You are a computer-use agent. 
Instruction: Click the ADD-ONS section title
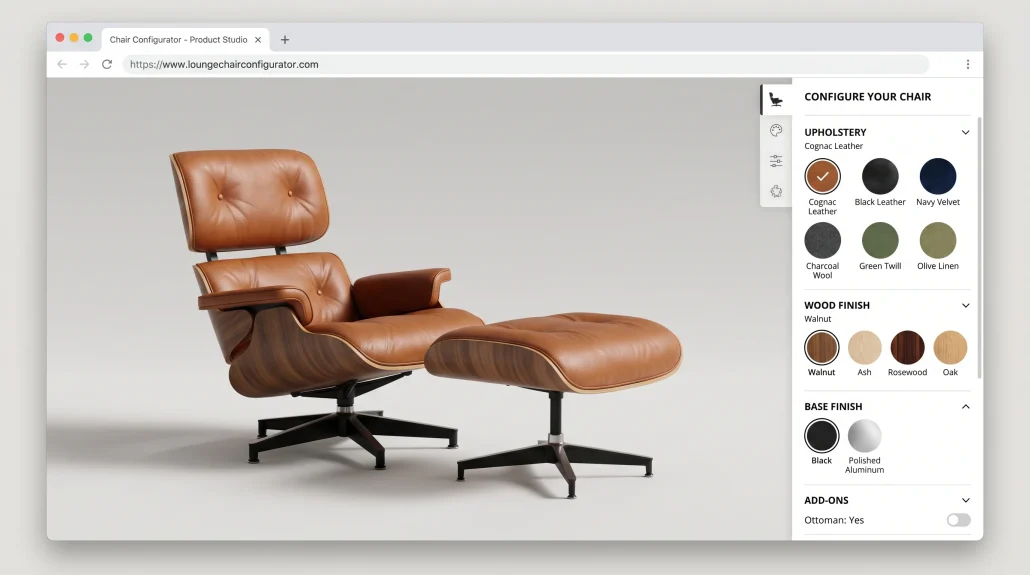click(x=826, y=500)
